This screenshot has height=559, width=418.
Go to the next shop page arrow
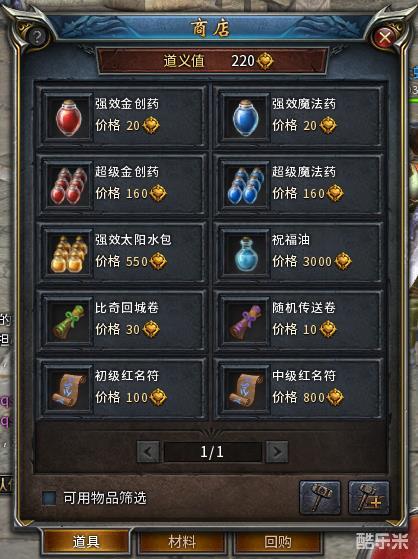pos(277,452)
